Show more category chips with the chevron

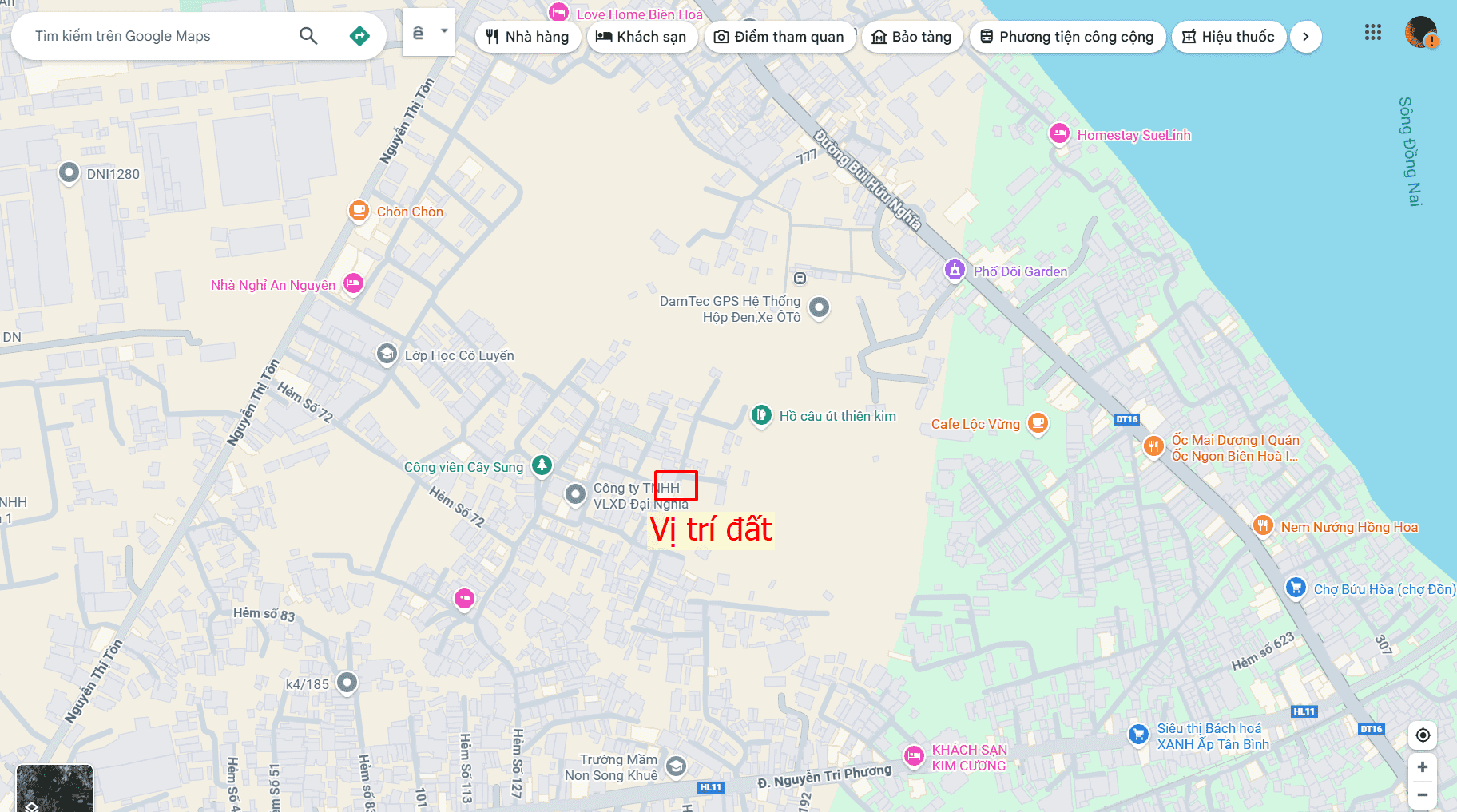coord(1305,37)
